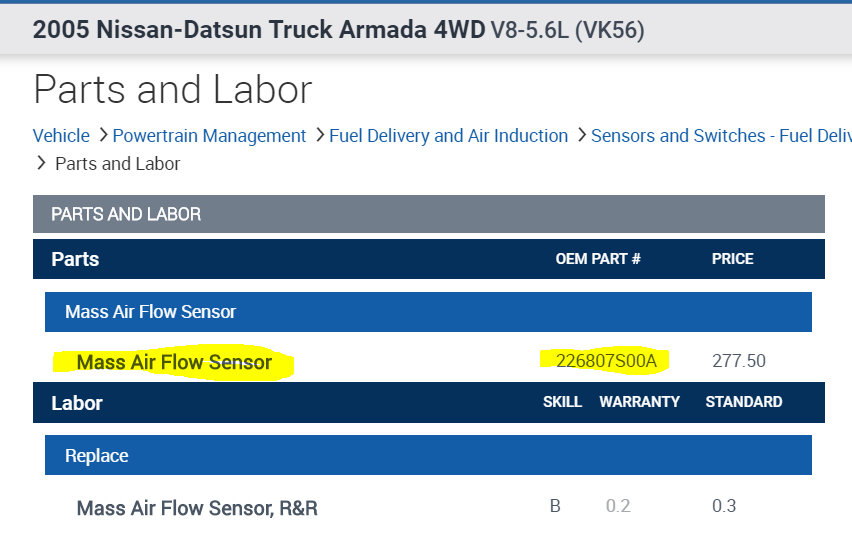This screenshot has height=549, width=852.
Task: Click highlighted Mass Air Flow Sensor part
Action: tap(174, 362)
